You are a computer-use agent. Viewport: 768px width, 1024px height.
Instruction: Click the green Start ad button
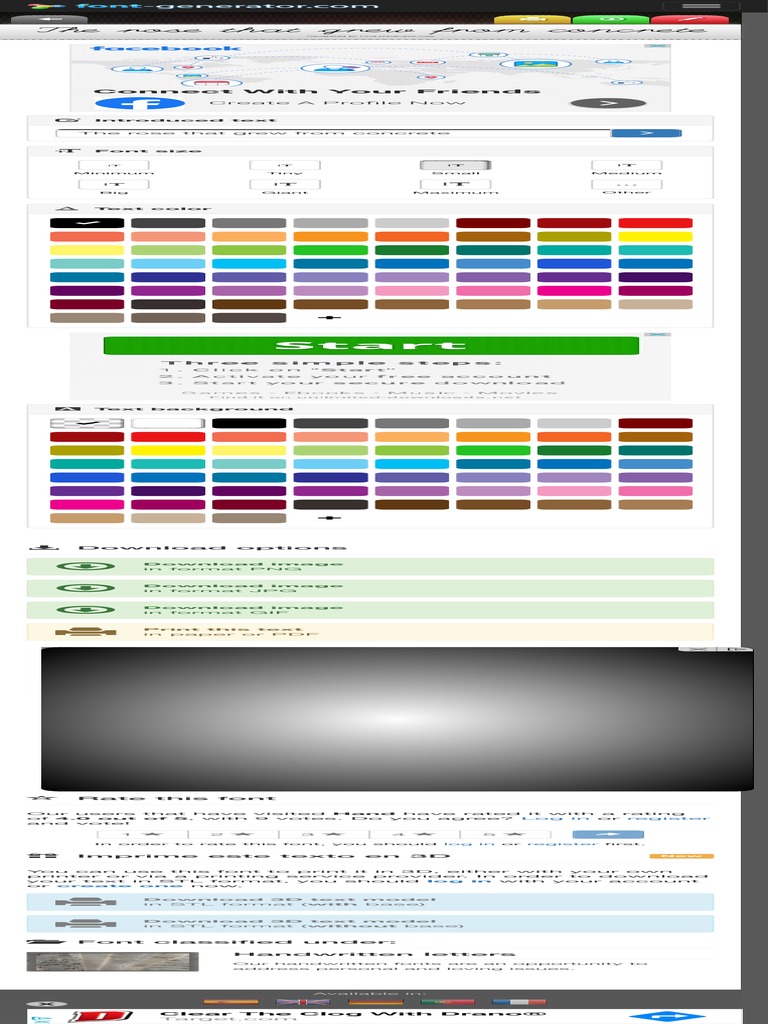point(371,345)
